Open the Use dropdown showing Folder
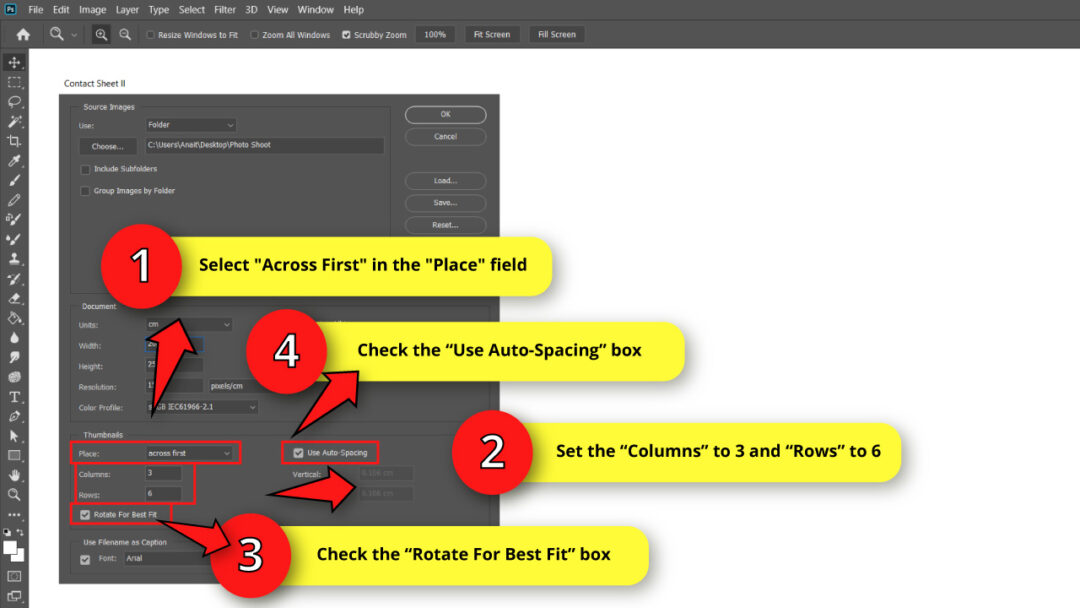This screenshot has width=1080, height=608. pos(190,124)
